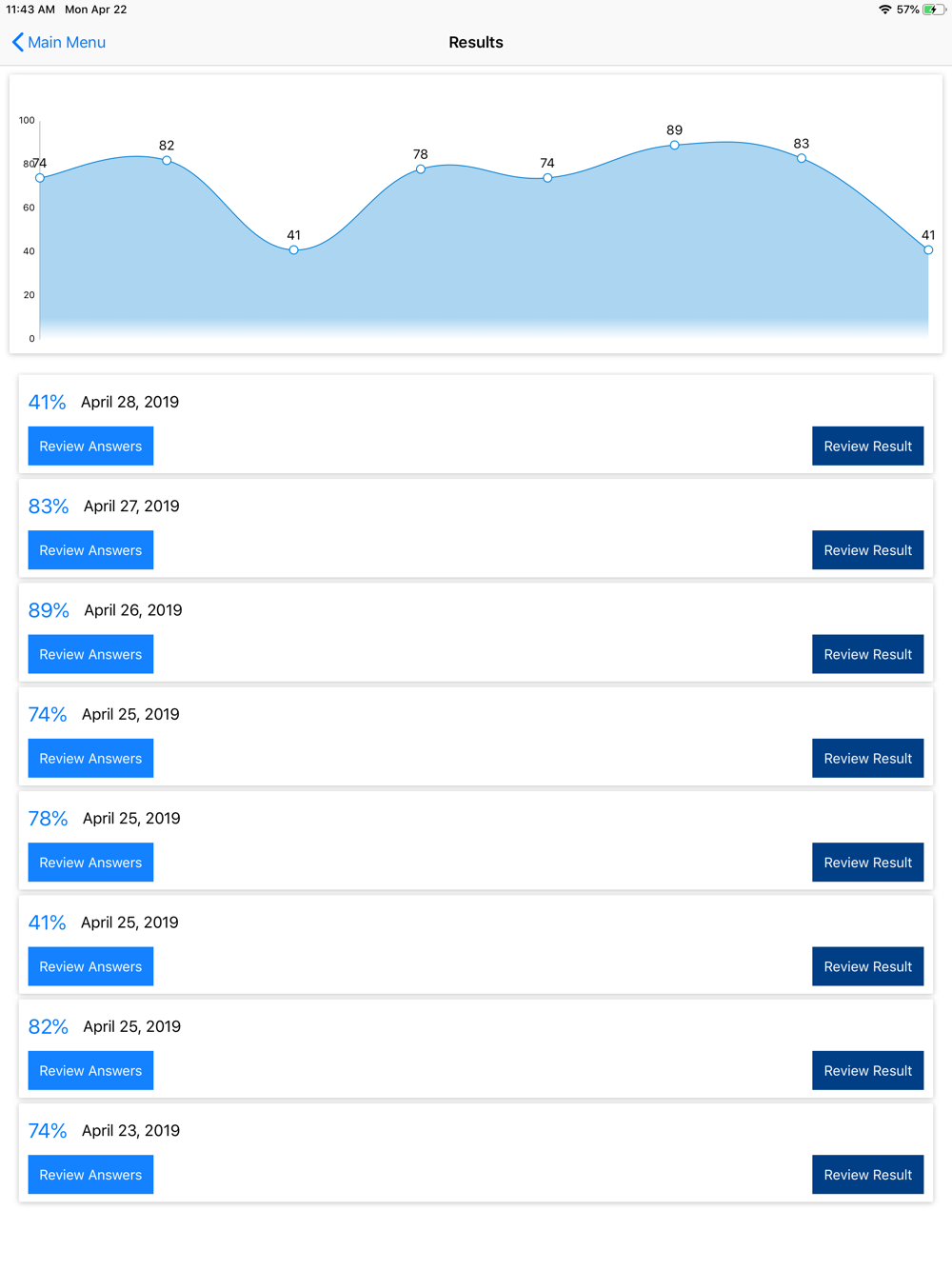Review Answers for the 78% result
This screenshot has height=1270, width=952.
[x=90, y=863]
